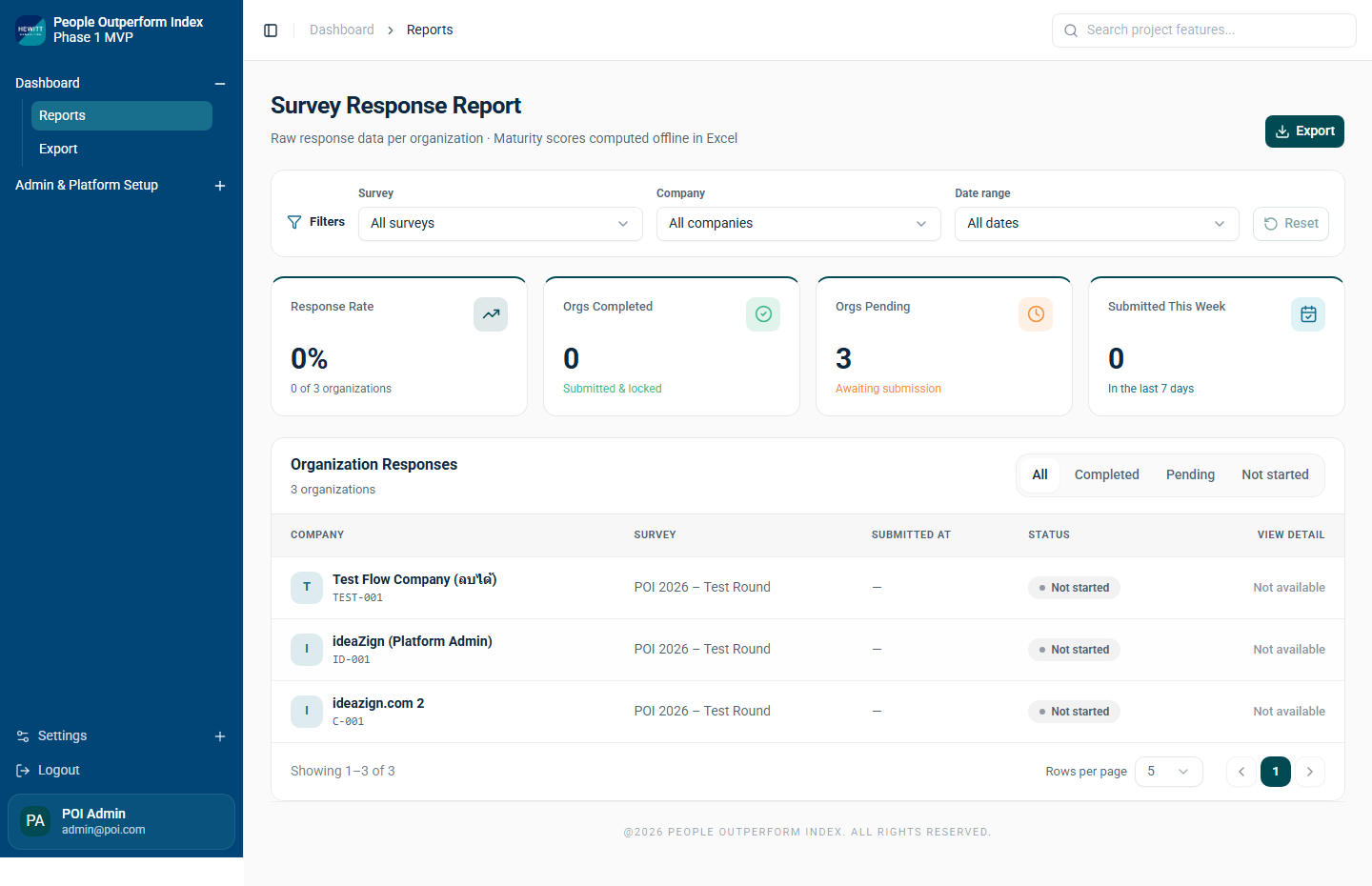
Task: Click the Orgs Pending clock icon
Action: coord(1036,314)
